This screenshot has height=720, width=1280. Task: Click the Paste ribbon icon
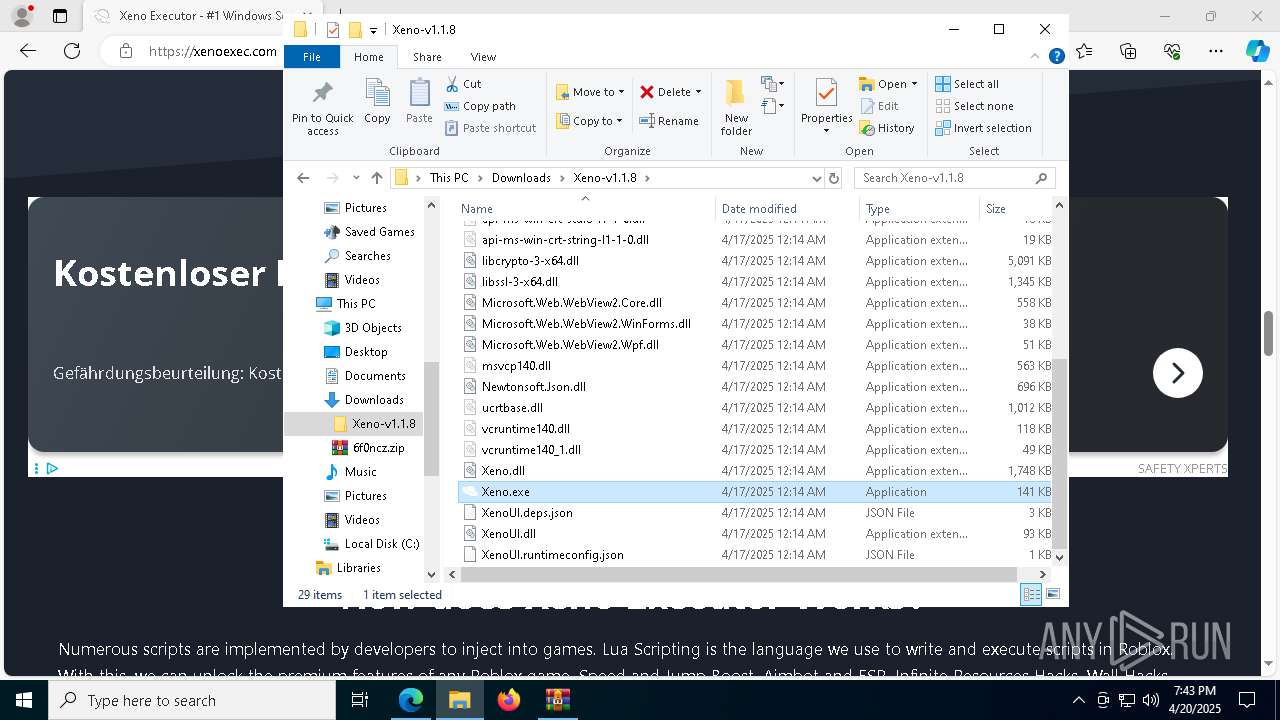coord(419,102)
